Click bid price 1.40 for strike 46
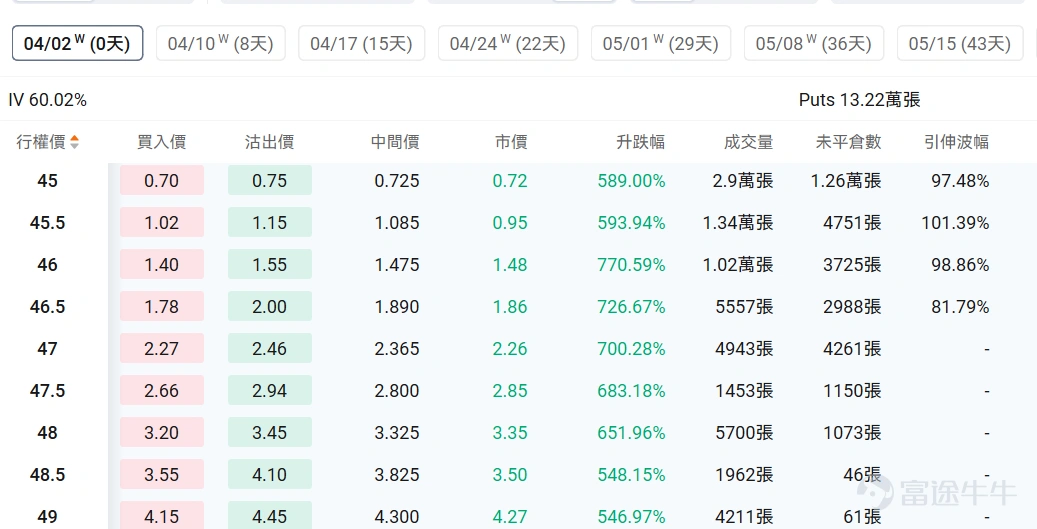 tap(162, 264)
